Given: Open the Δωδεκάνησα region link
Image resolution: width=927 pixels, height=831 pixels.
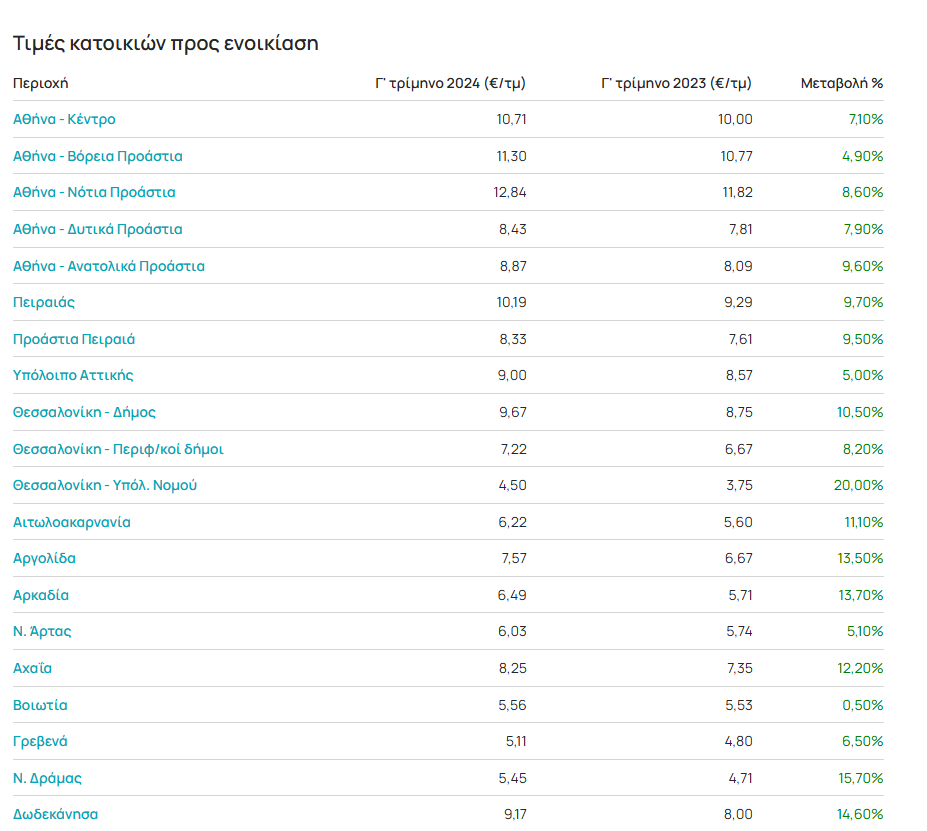Looking at the screenshot, I should click(55, 814).
